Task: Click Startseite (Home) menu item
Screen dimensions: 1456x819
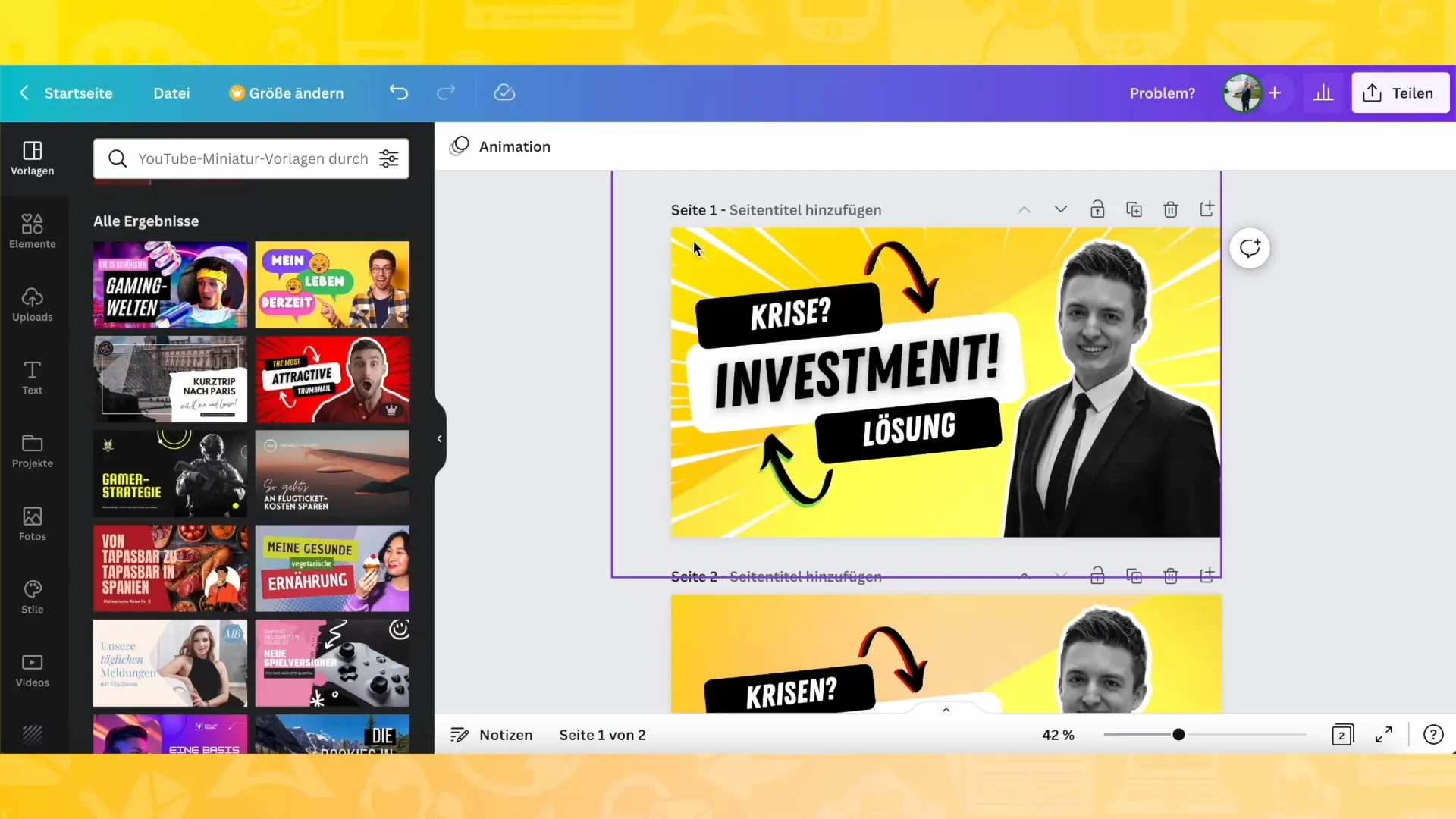Action: coord(78,93)
